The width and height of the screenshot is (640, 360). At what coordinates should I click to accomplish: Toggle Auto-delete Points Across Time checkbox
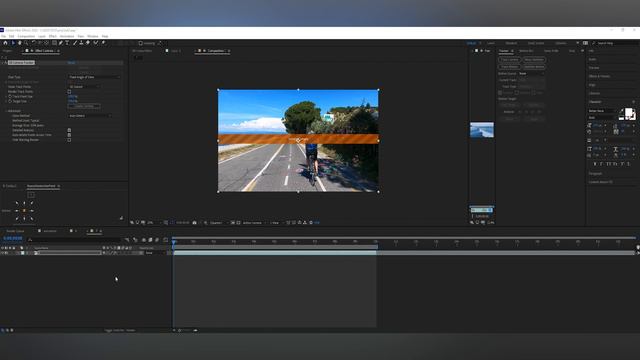point(69,135)
